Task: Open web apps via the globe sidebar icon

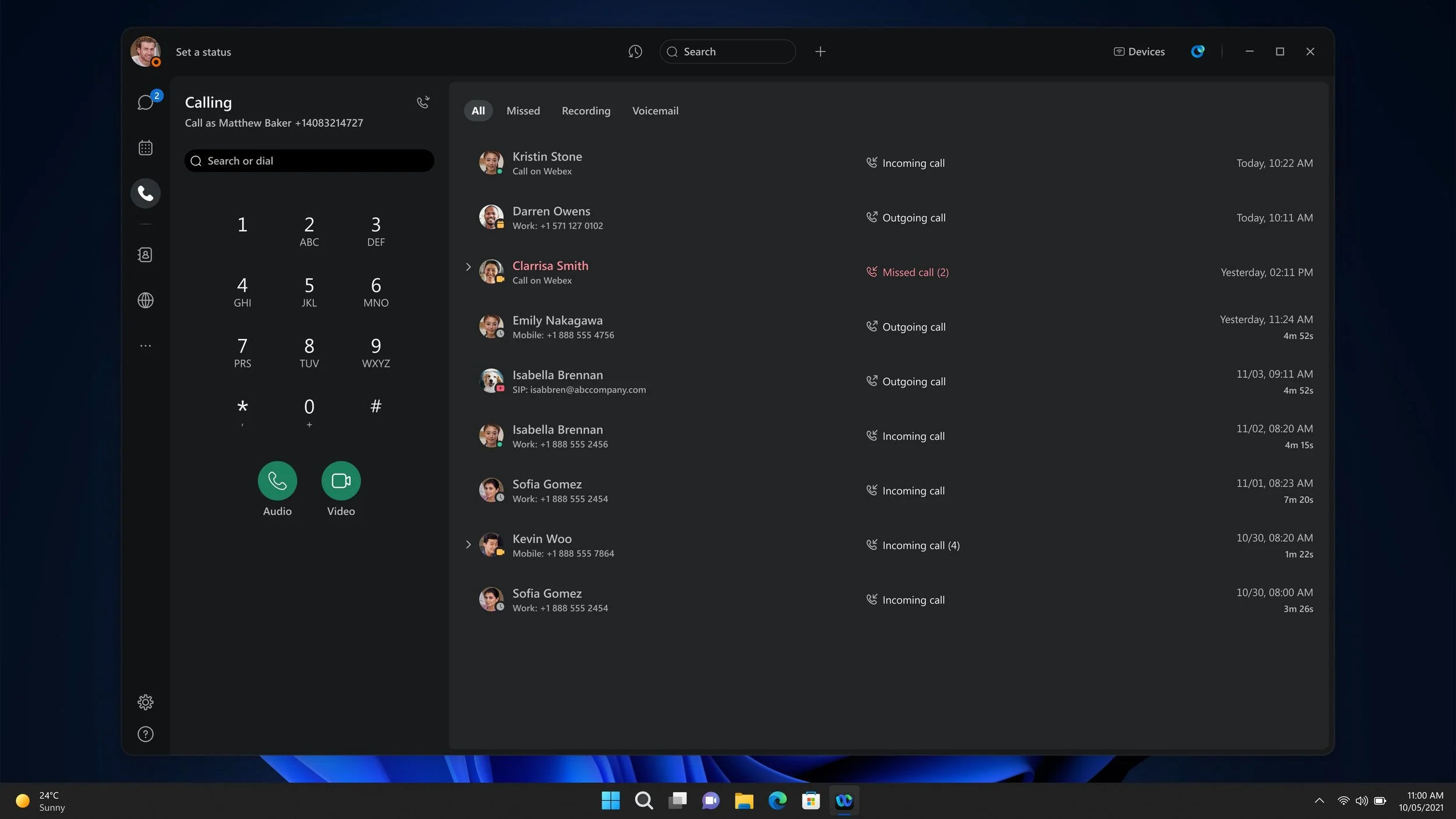Action: coord(145,300)
